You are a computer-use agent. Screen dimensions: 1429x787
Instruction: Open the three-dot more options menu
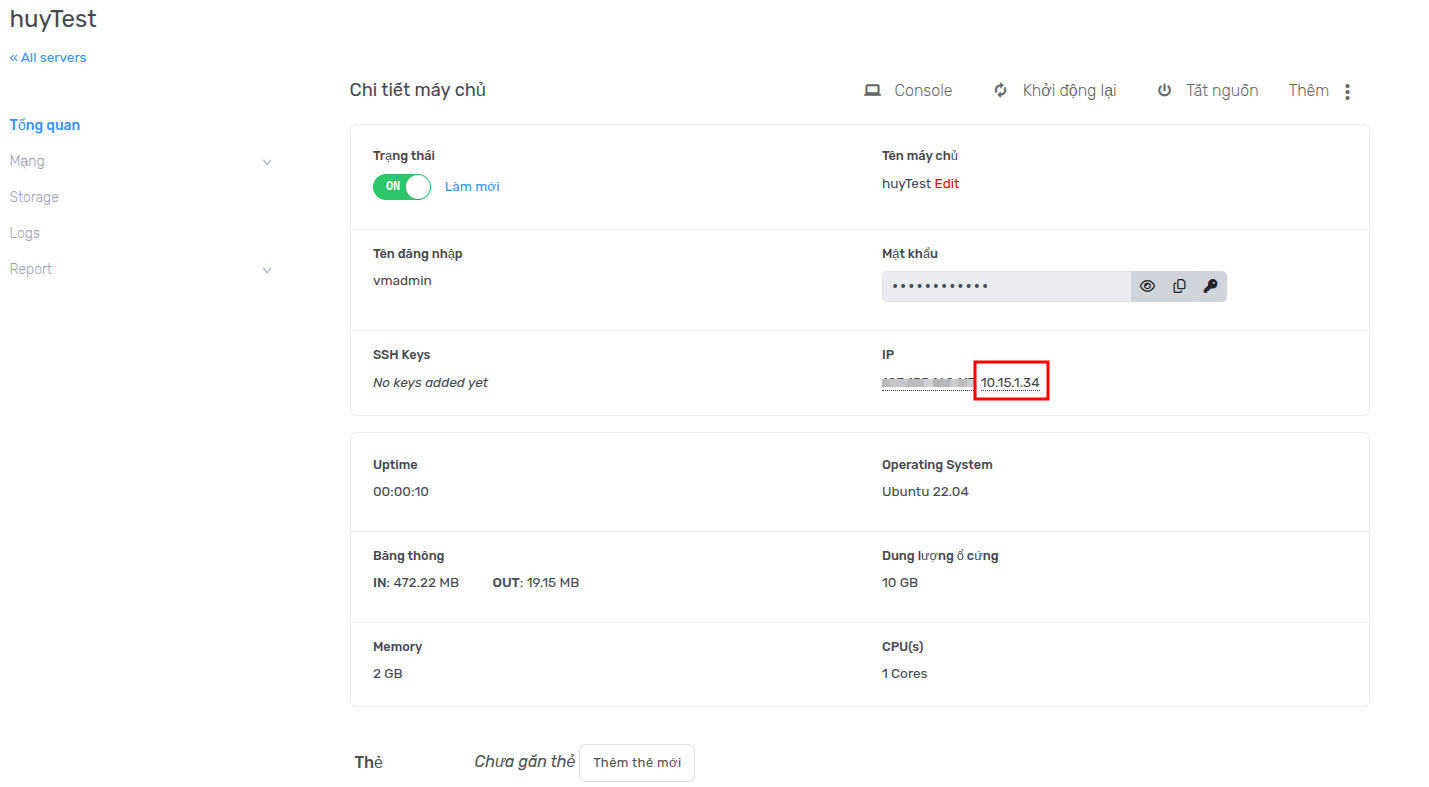coord(1347,92)
